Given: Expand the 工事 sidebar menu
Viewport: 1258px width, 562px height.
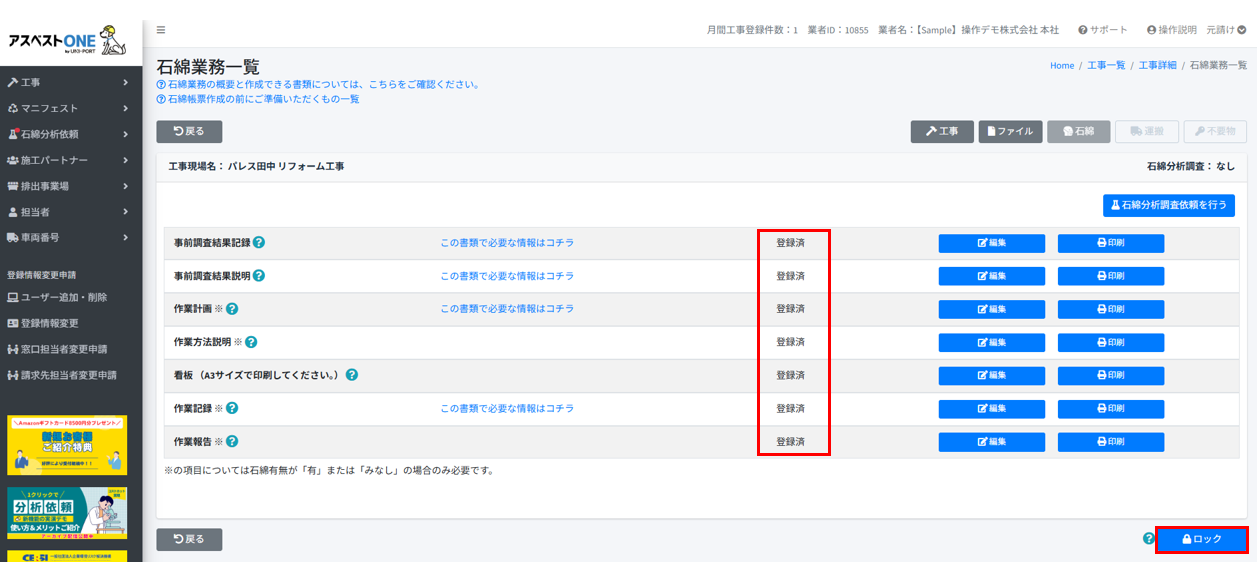Looking at the screenshot, I should [68, 82].
